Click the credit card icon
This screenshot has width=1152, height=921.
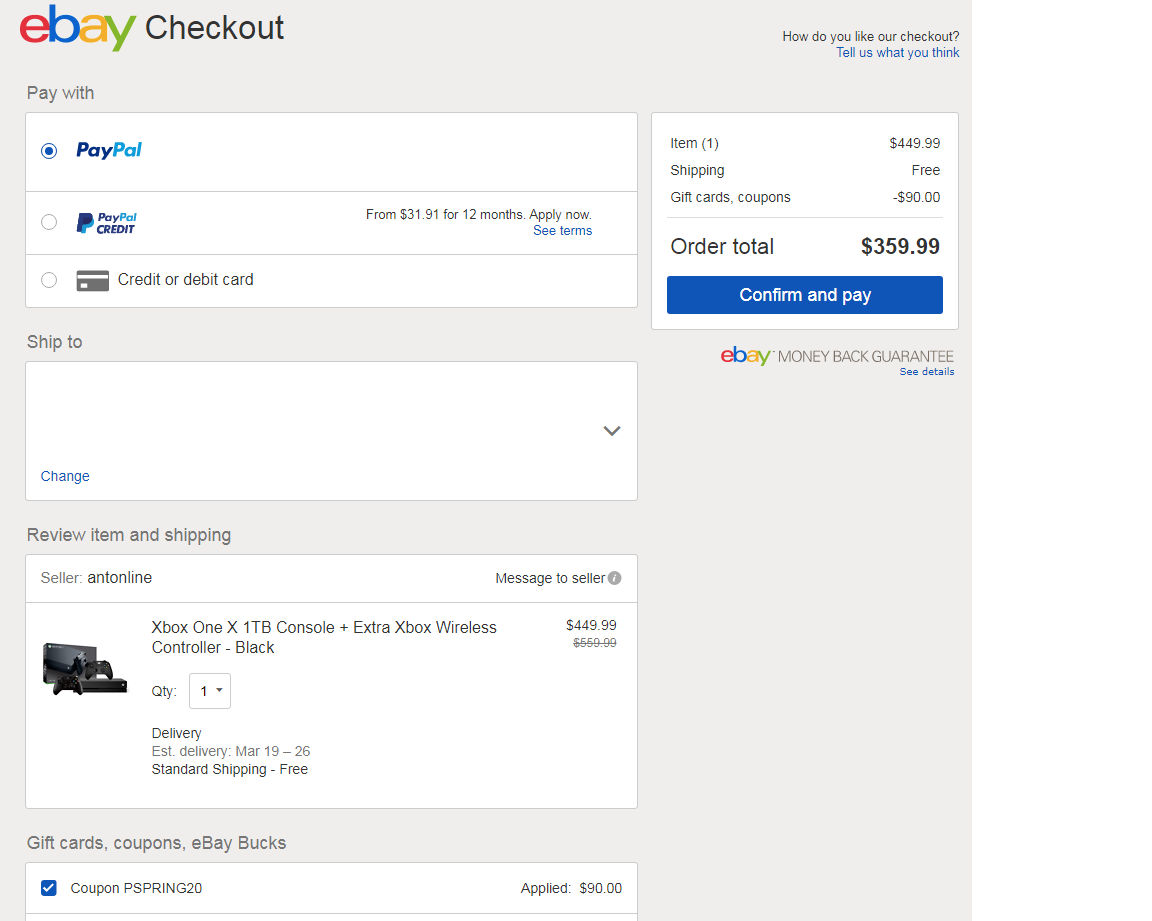pos(92,280)
